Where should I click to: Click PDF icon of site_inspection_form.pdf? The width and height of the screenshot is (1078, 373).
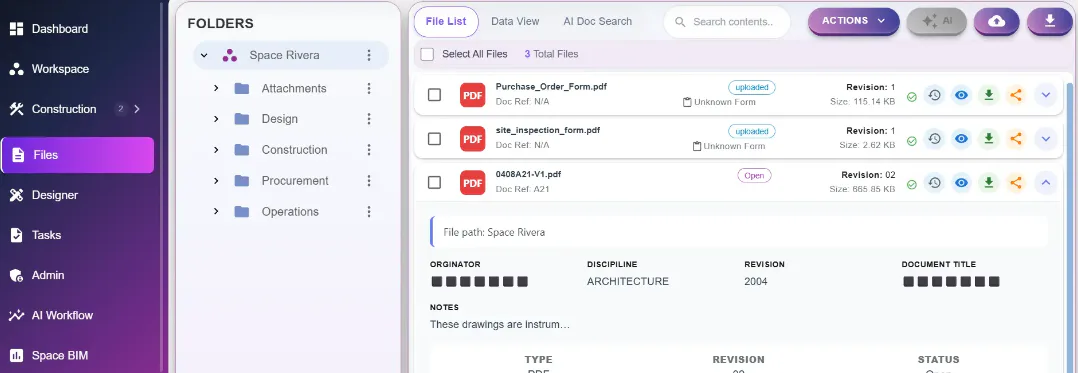[x=473, y=139]
